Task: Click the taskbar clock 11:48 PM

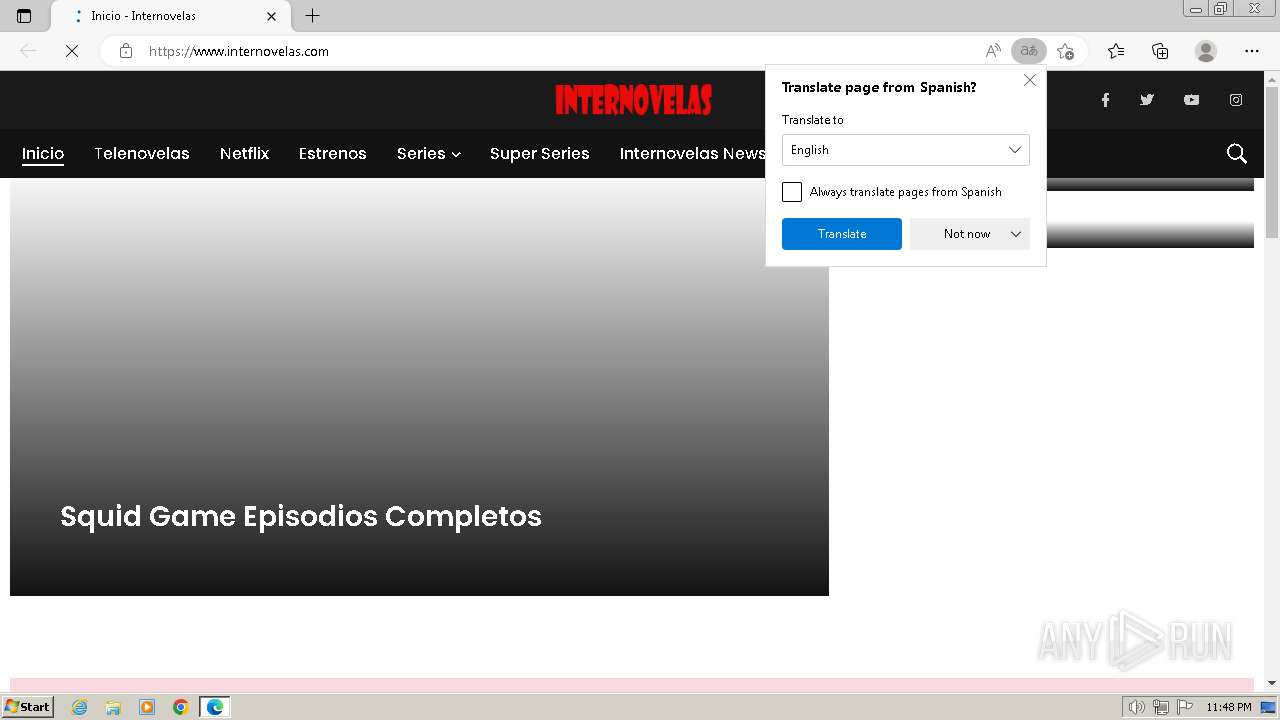Action: [1228, 707]
